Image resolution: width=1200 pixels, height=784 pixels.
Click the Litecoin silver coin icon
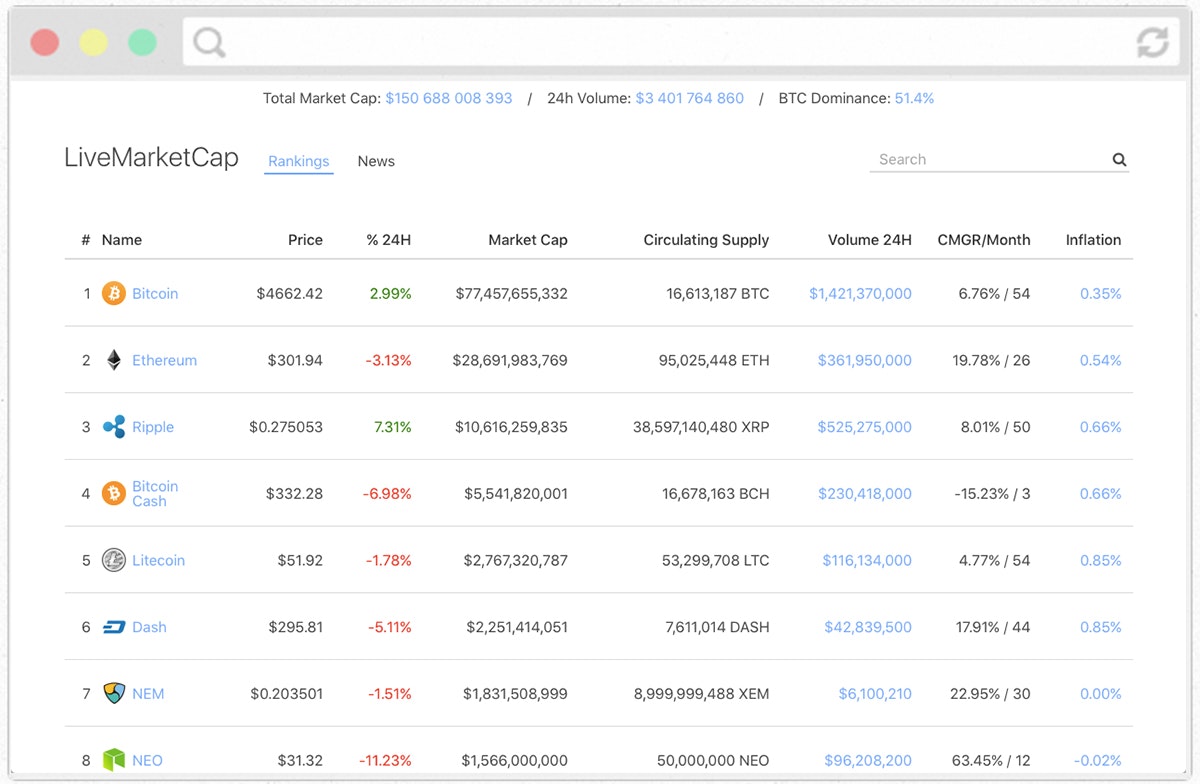(113, 560)
